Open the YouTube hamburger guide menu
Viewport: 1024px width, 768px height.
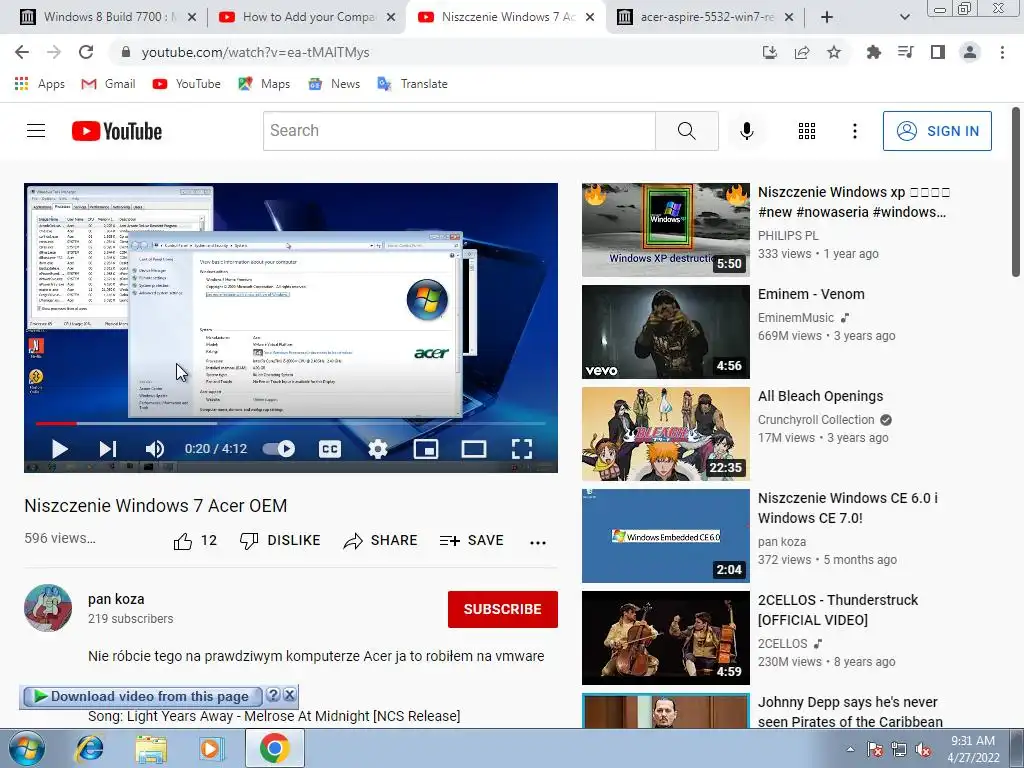(x=36, y=131)
